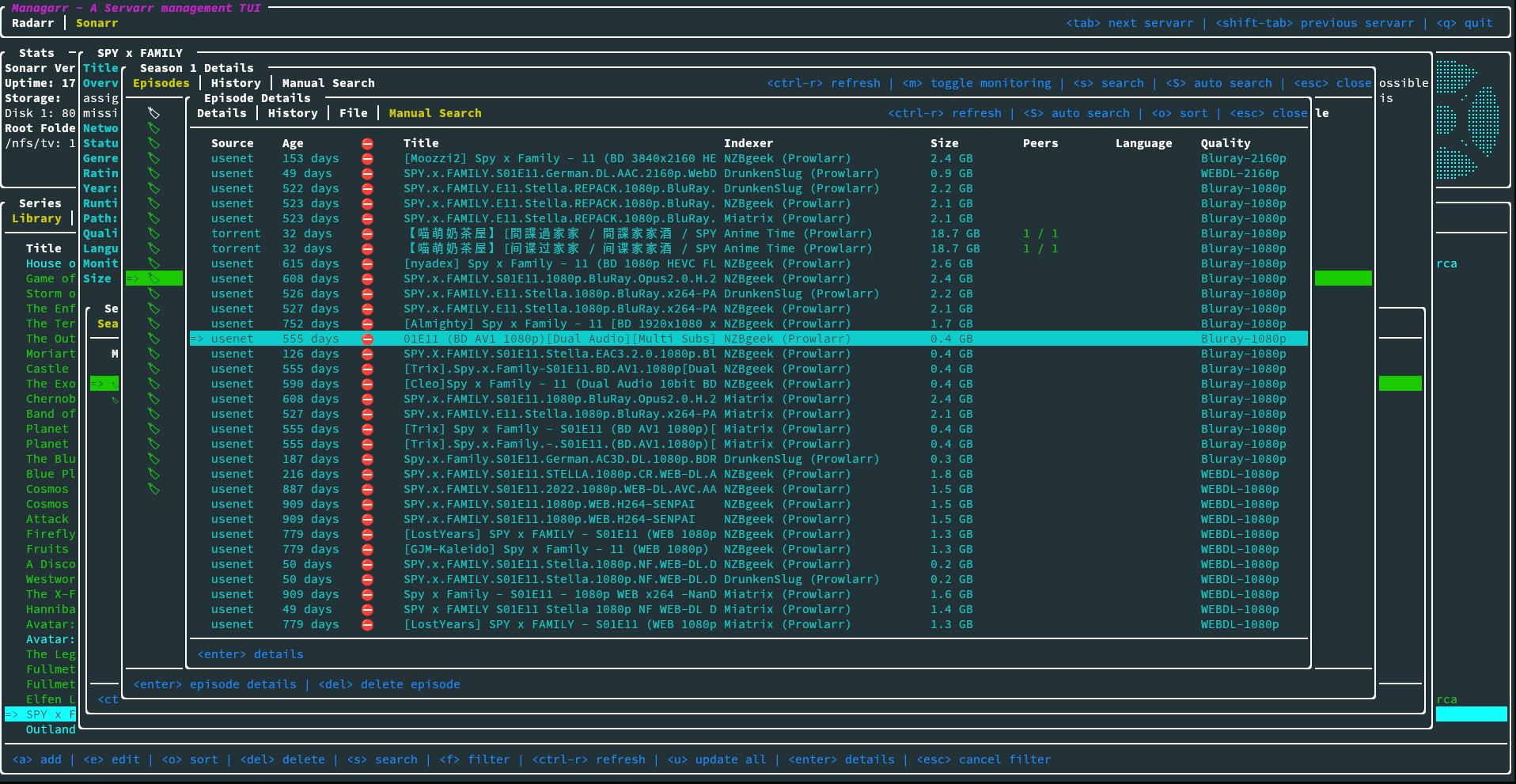Click the rejected icon on the Almighty 752 days release
The height and width of the screenshot is (784, 1516).
tap(367, 324)
